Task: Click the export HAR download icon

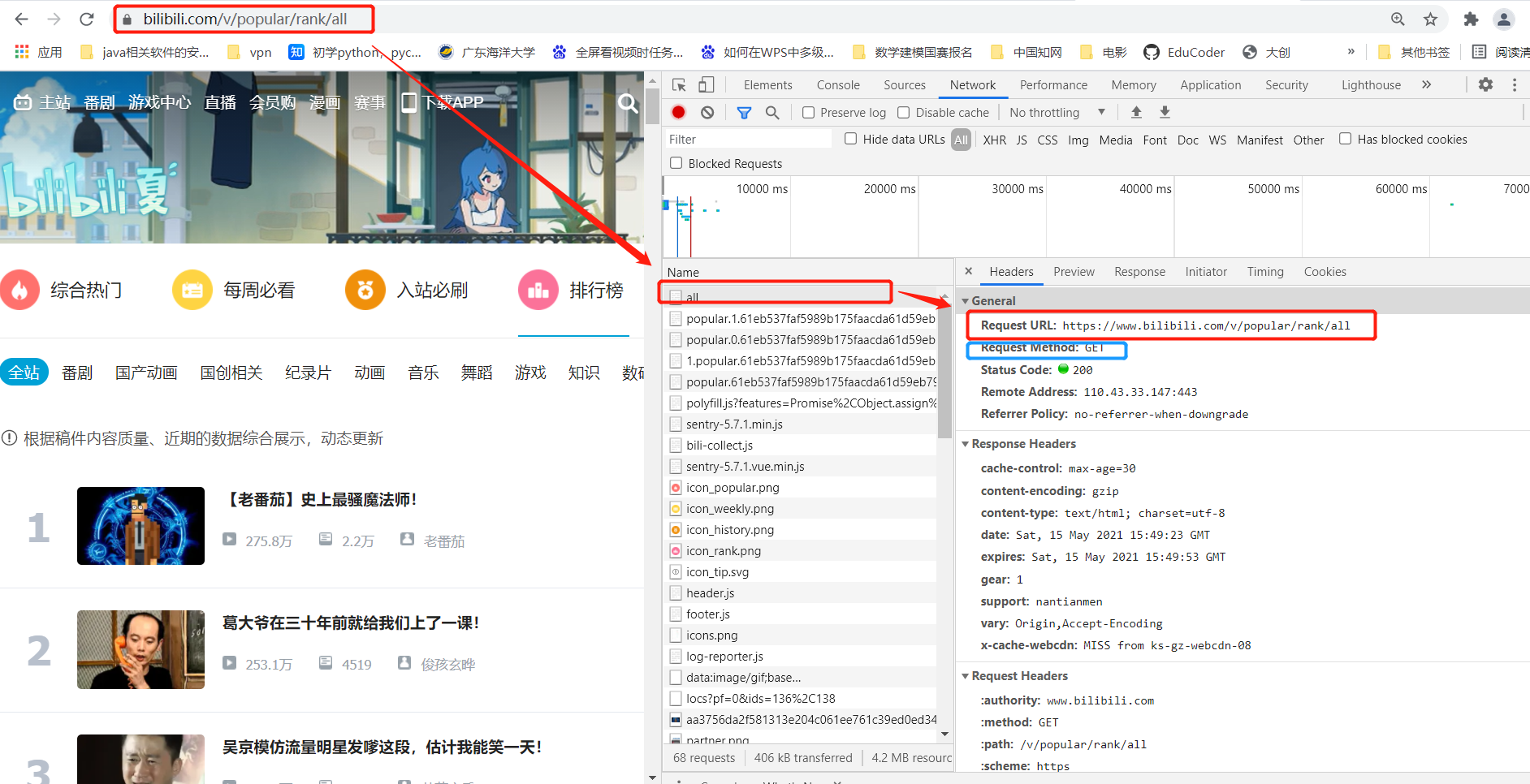Action: coord(1165,112)
